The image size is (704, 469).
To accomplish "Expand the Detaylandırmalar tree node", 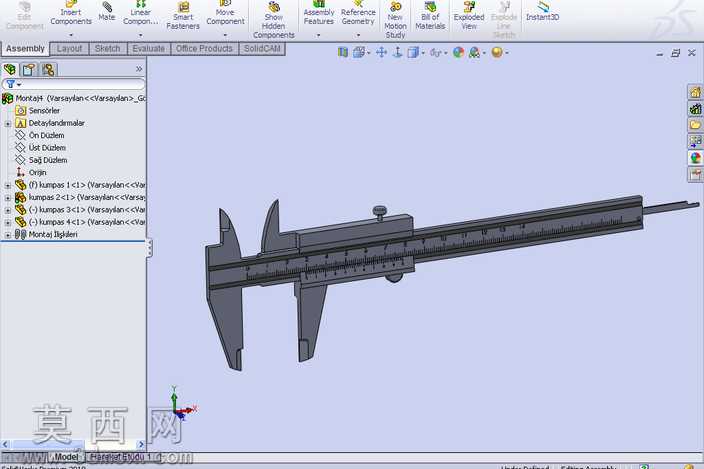I will point(8,123).
